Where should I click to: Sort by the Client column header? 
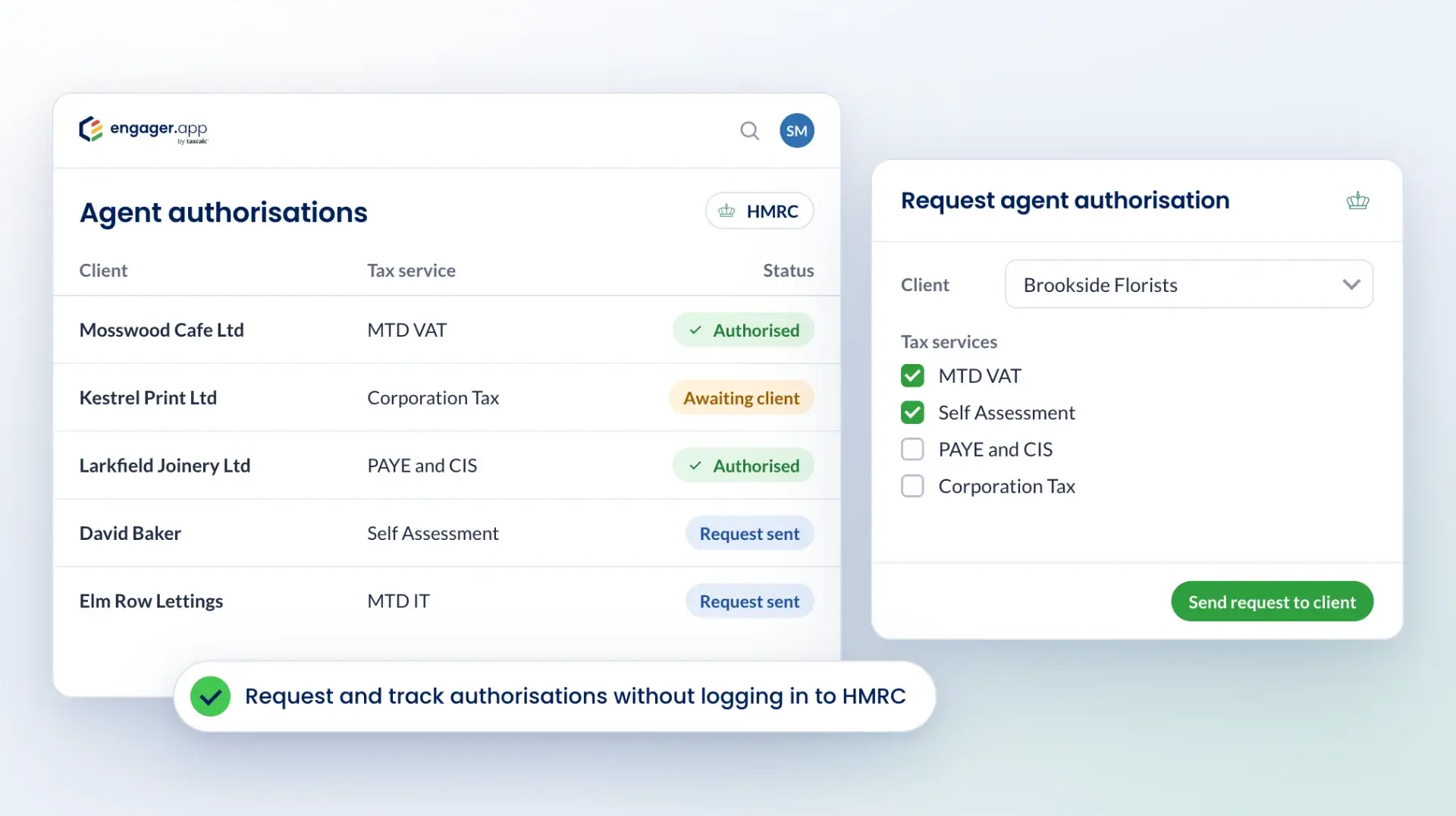[x=103, y=271]
